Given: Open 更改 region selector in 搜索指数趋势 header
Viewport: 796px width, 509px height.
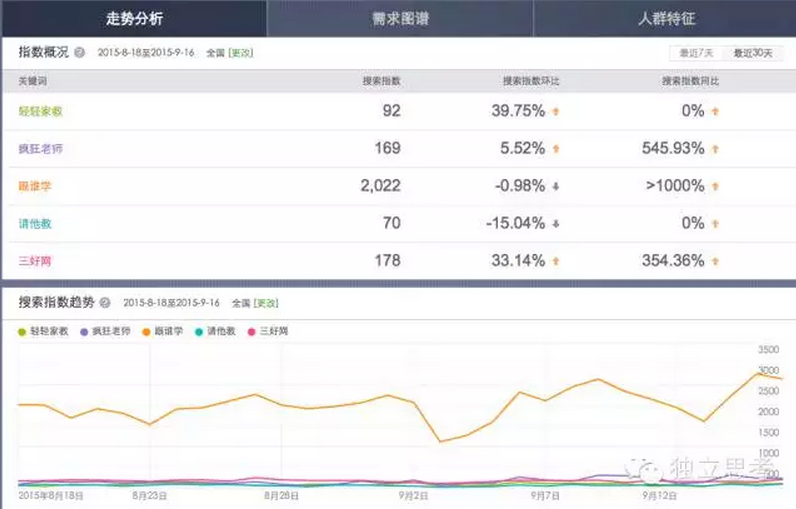Looking at the screenshot, I should (x=266, y=302).
